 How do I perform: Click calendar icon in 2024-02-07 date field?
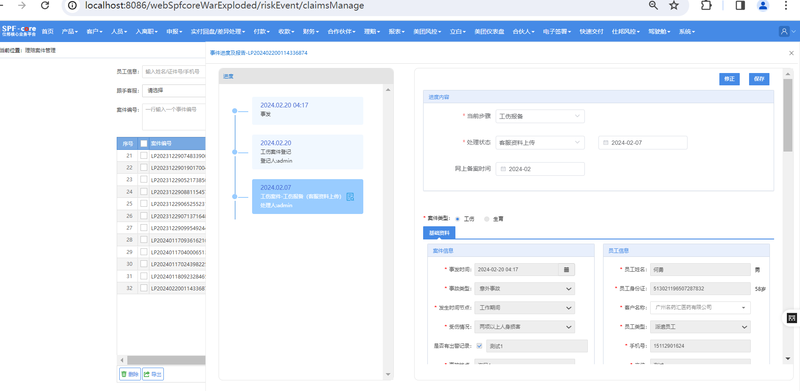pyautogui.click(x=606, y=143)
